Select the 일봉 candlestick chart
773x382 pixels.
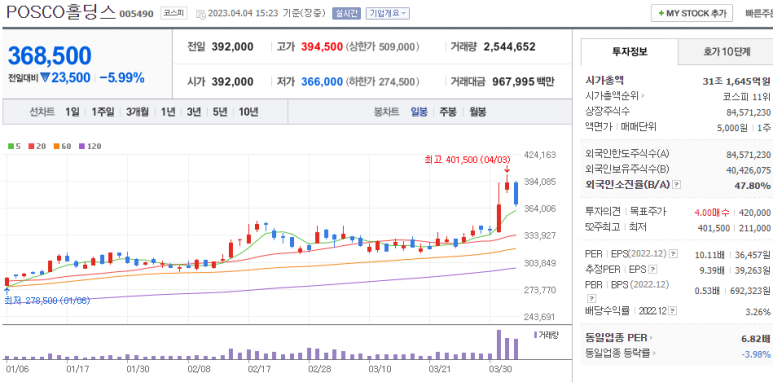pyautogui.click(x=420, y=112)
